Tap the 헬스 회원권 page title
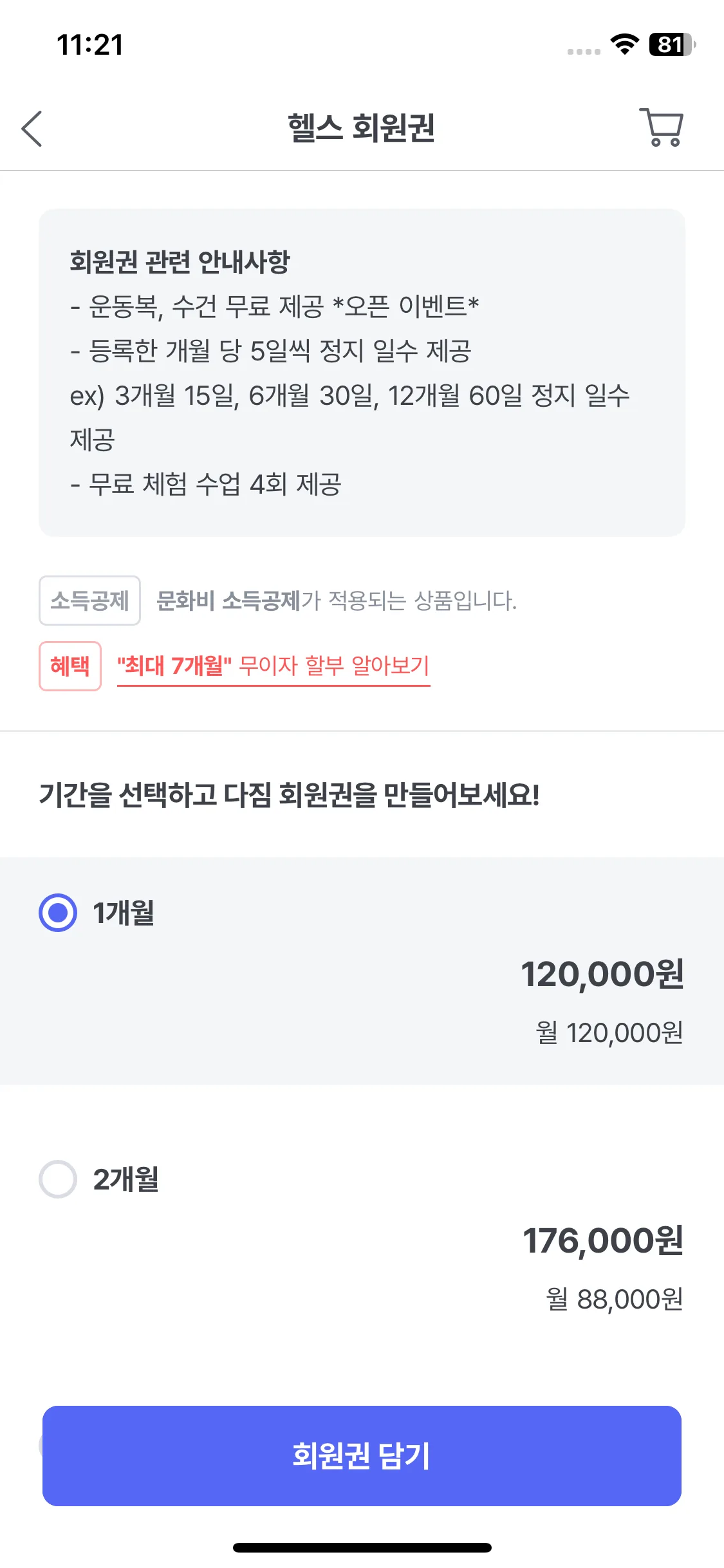 (x=362, y=127)
